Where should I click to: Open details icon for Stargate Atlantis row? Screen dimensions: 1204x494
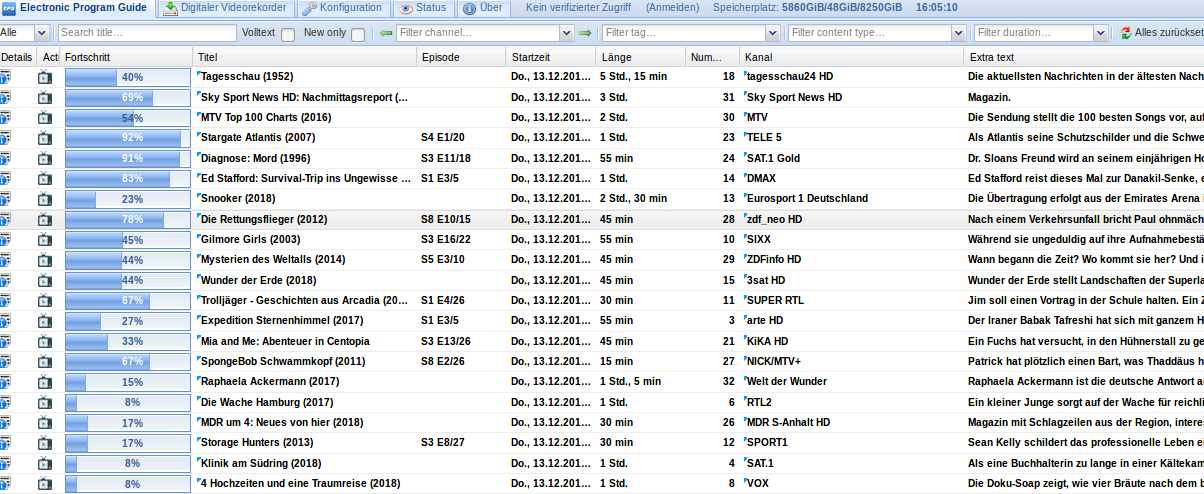point(5,138)
